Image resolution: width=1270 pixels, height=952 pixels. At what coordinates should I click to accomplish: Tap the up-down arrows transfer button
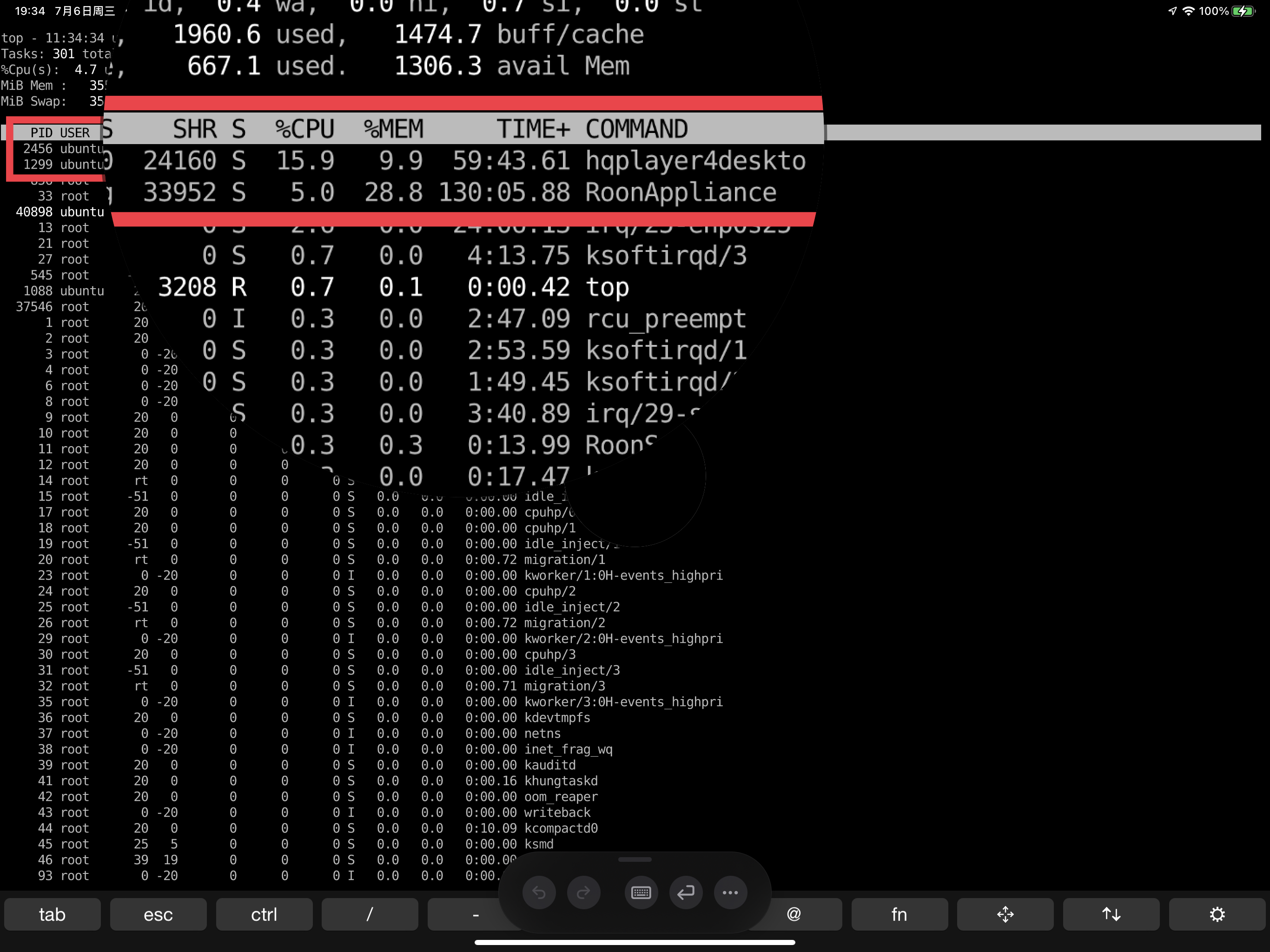(1111, 914)
